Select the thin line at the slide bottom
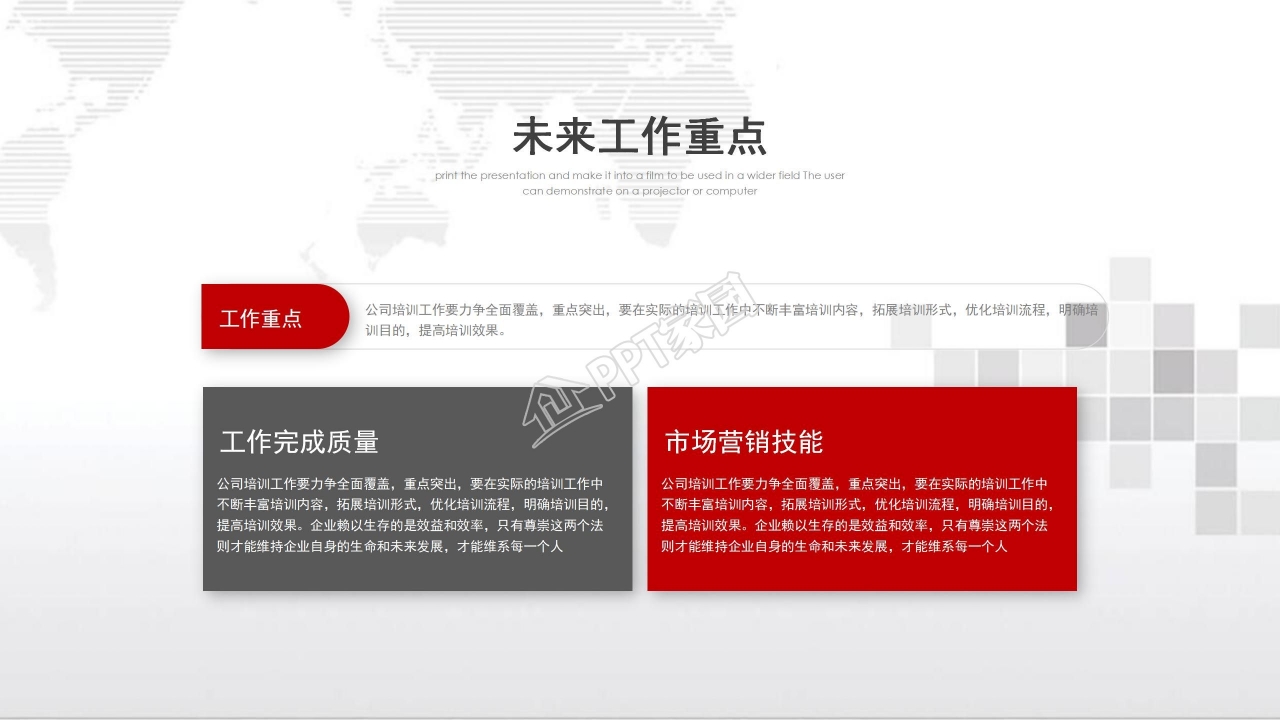Viewport: 1280px width, 720px height. pyautogui.click(x=640, y=712)
